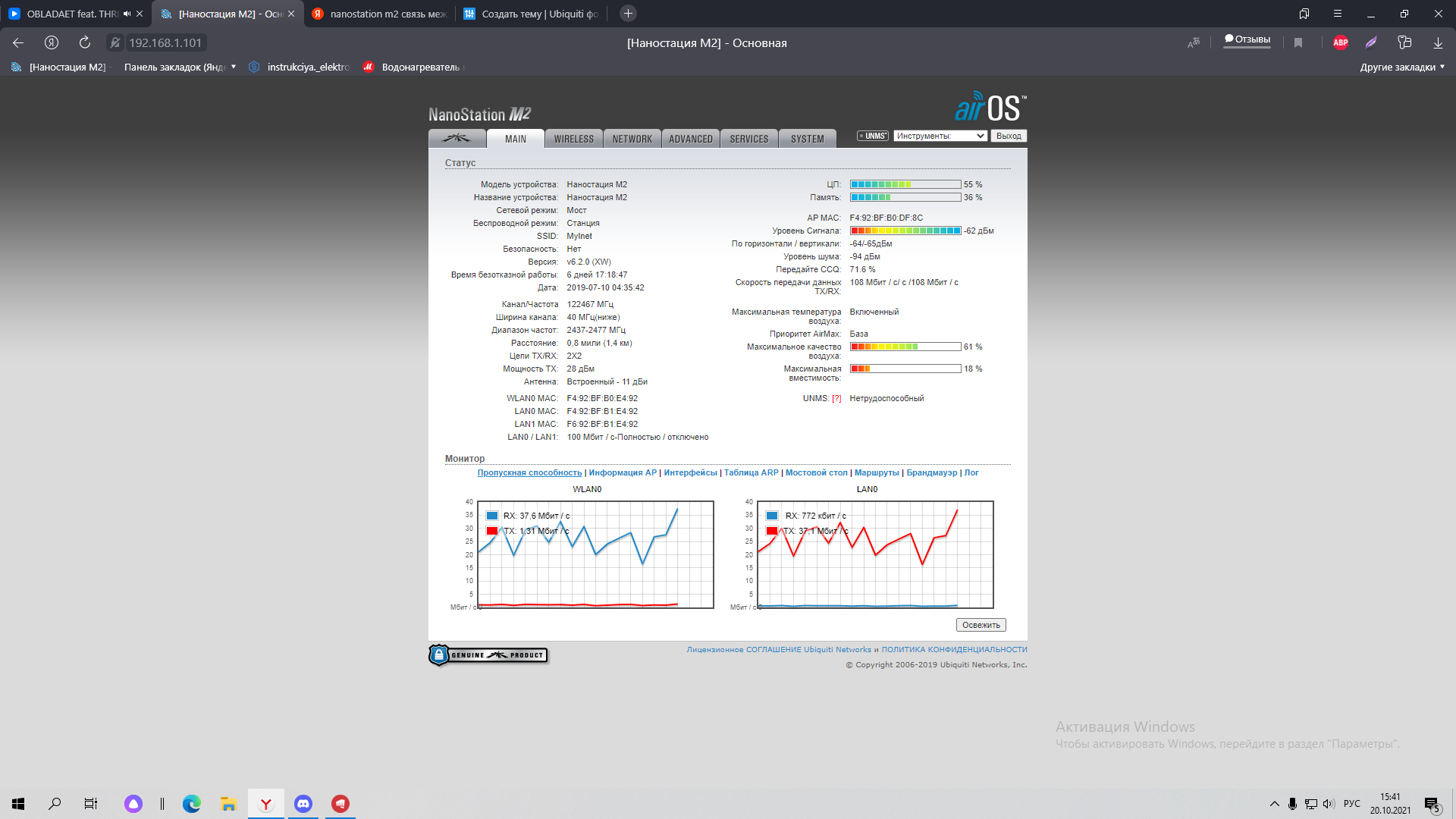Click the airOS logo
Viewport: 1456px width, 819px height.
[990, 107]
